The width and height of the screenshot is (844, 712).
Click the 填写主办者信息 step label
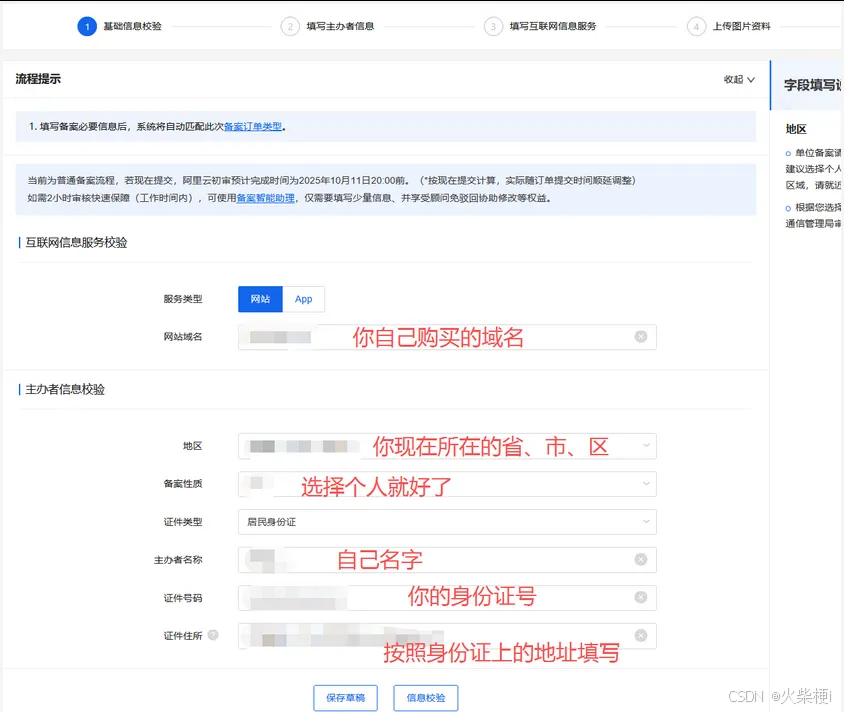click(x=340, y=26)
